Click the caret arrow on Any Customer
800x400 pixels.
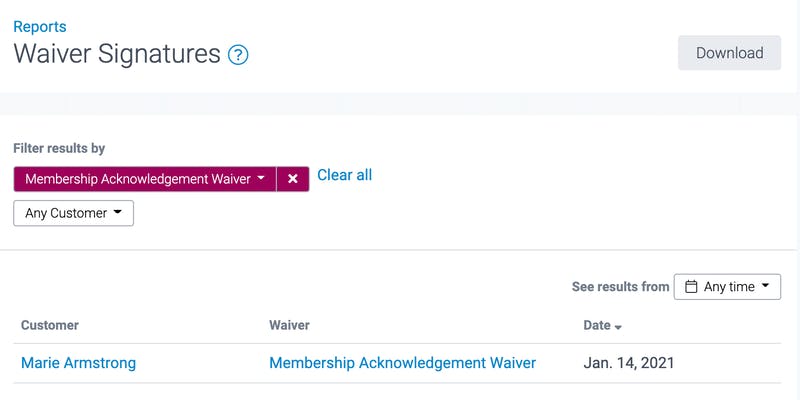117,212
